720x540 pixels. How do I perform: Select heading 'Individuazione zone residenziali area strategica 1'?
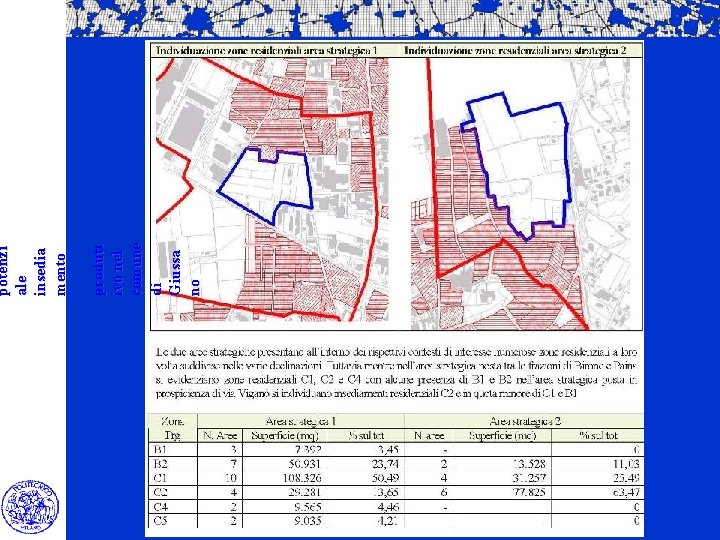tap(267, 51)
